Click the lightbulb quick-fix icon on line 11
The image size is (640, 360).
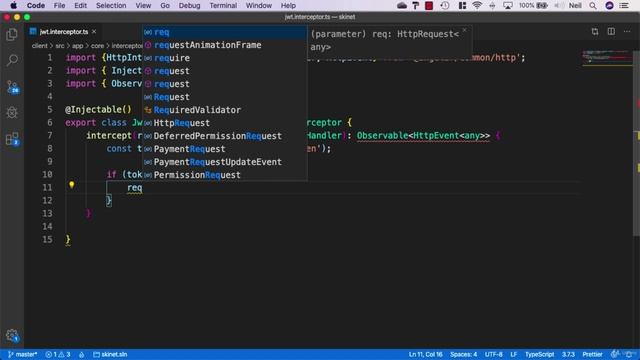point(71,185)
